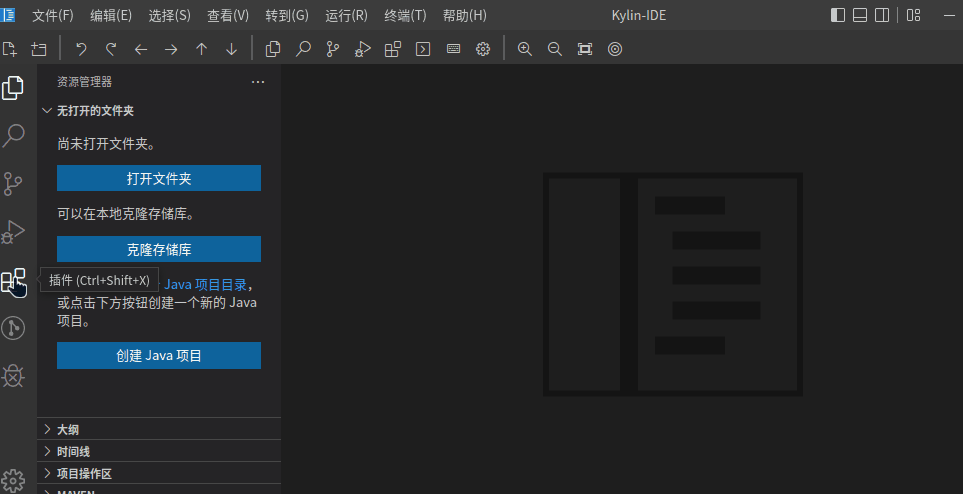This screenshot has width=963, height=494.
Task: Collapse the 无打开的文件夹 section
Action: click(95, 111)
